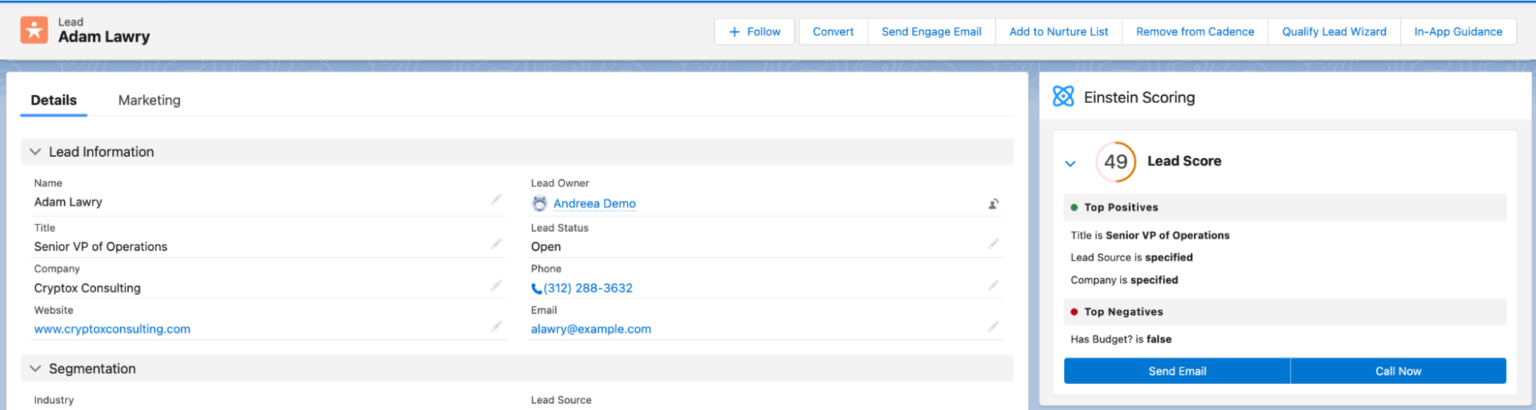Click Remove from Cadence
Image resolution: width=1536 pixels, height=410 pixels.
coord(1195,31)
